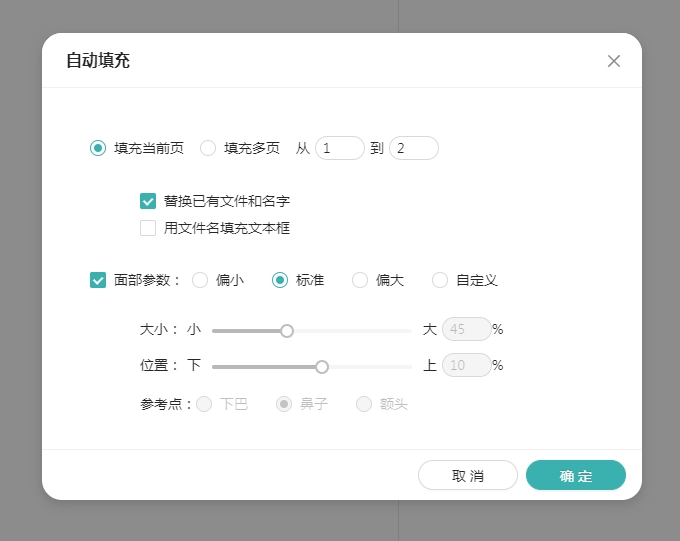Click the 取消 cancel button
The height and width of the screenshot is (541, 680).
point(468,475)
